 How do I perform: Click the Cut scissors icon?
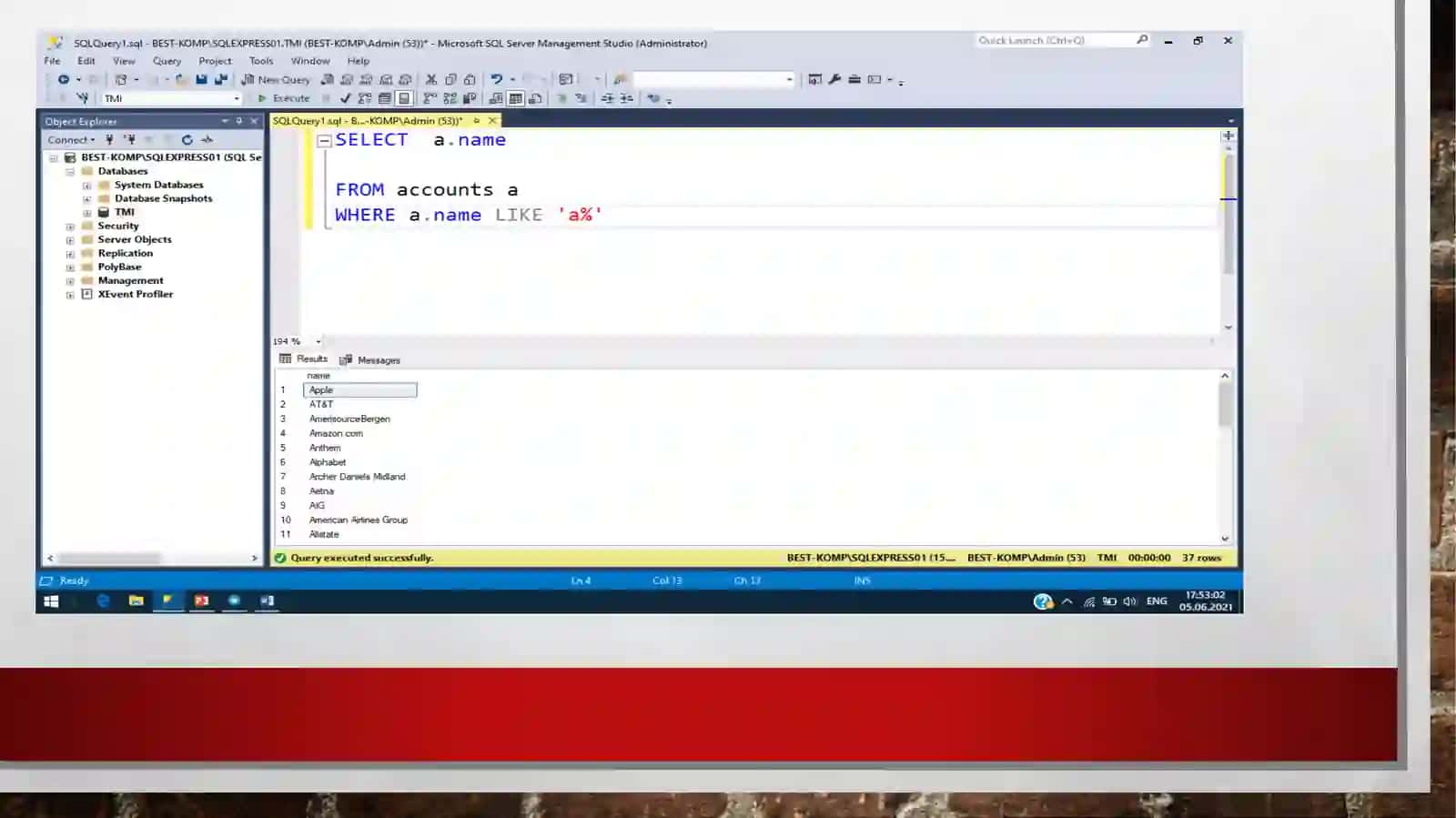431,80
